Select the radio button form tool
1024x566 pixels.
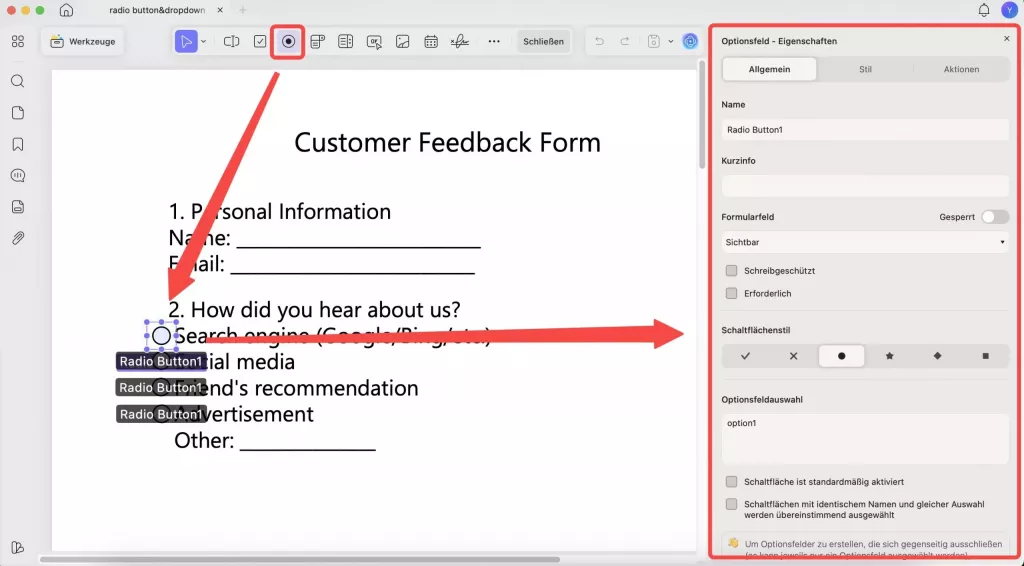tap(288, 41)
